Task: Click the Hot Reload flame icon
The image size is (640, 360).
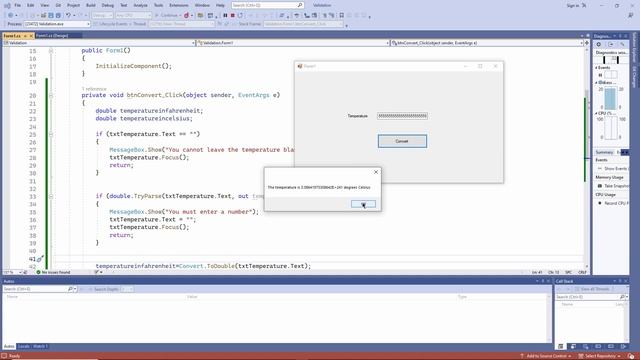Action: 186,16
